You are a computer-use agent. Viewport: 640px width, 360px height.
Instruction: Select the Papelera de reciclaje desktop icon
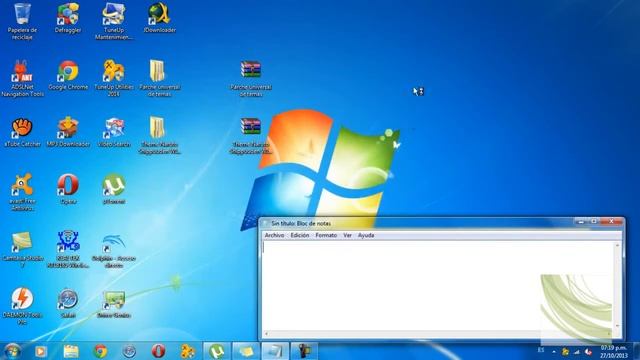pos(22,21)
